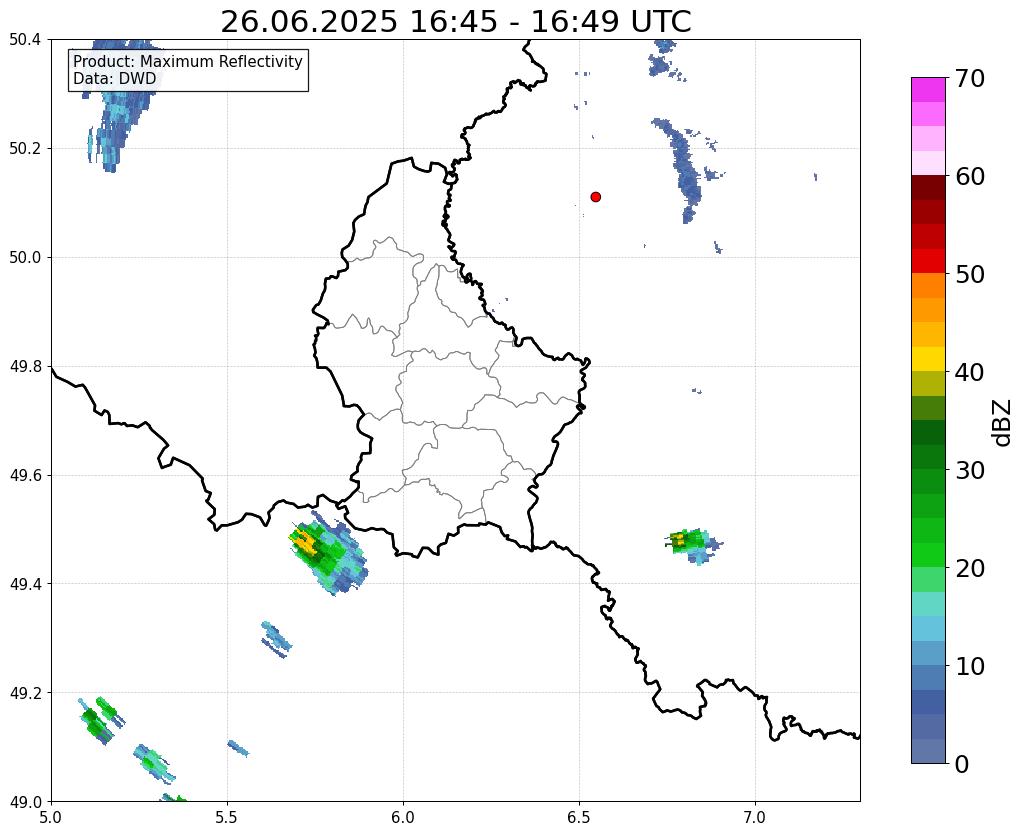Click the red station marker dot
This screenshot has width=1023, height=834.
coord(595,196)
